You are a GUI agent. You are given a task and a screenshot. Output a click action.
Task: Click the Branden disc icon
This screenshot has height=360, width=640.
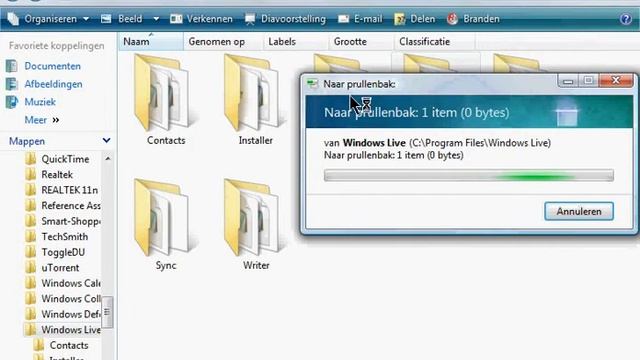(x=452, y=19)
